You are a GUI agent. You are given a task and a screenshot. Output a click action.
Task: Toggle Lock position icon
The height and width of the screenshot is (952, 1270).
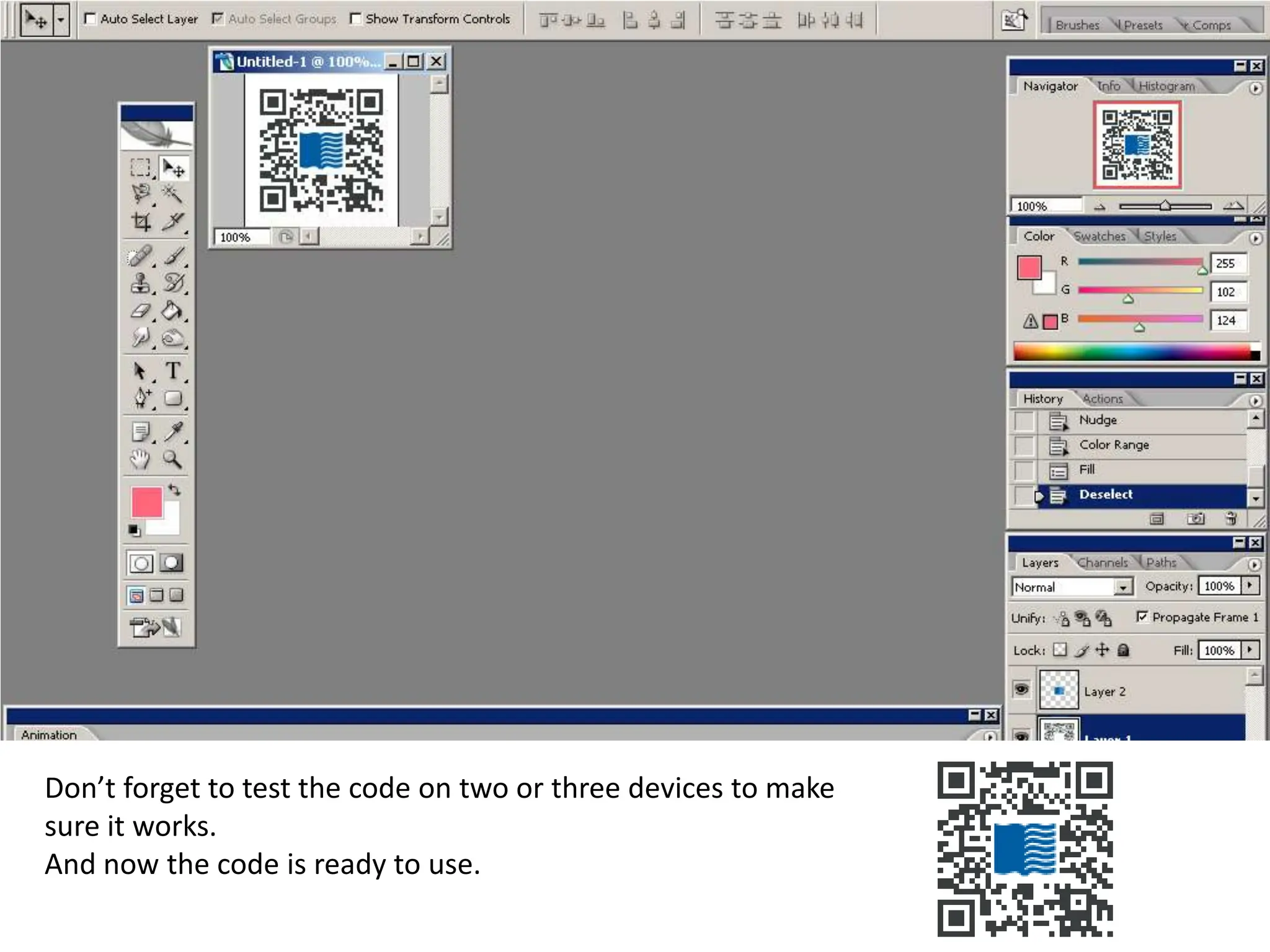pos(1102,650)
